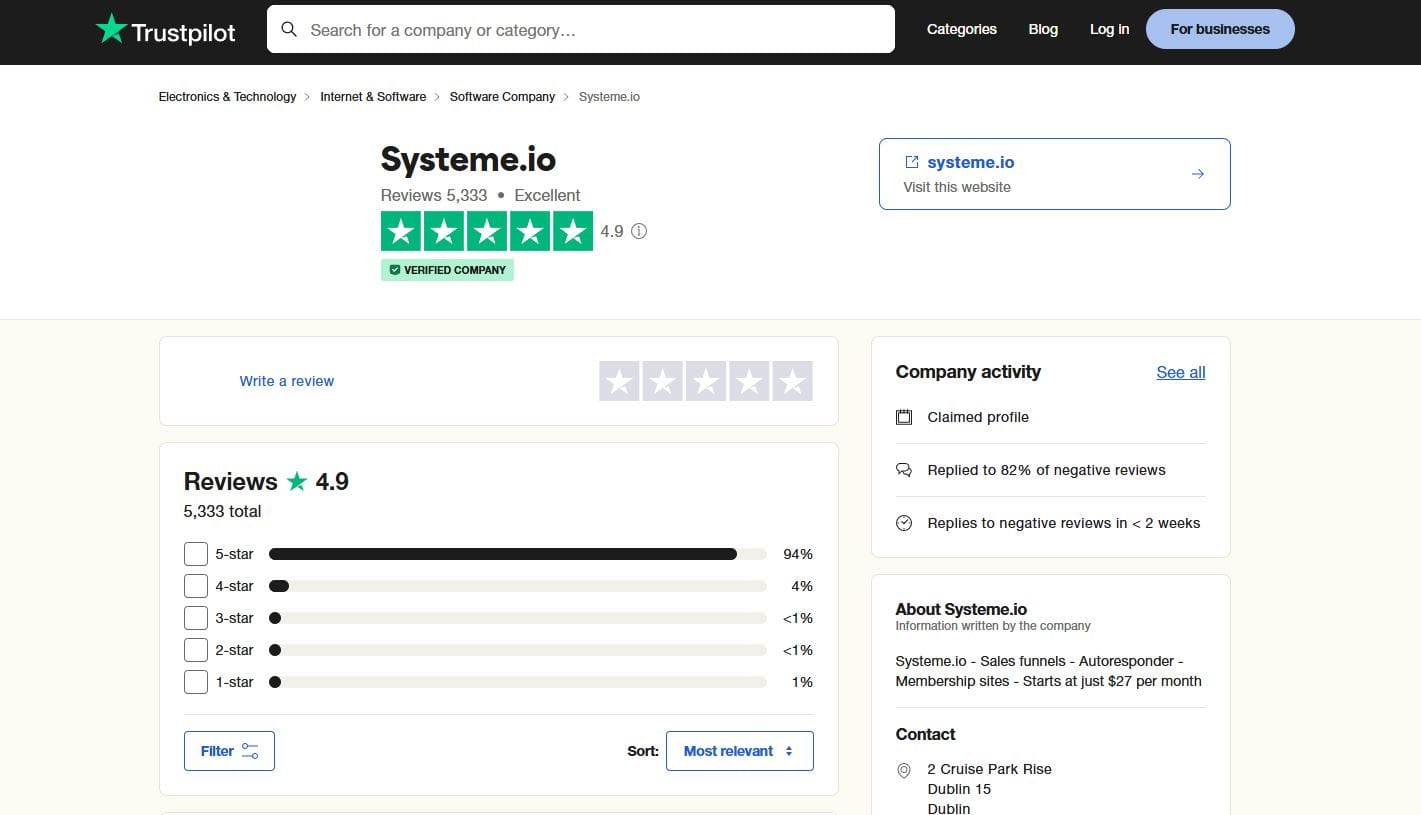Click the green star next to Reviews 4.9
Image resolution: width=1421 pixels, height=815 pixels.
tap(297, 482)
